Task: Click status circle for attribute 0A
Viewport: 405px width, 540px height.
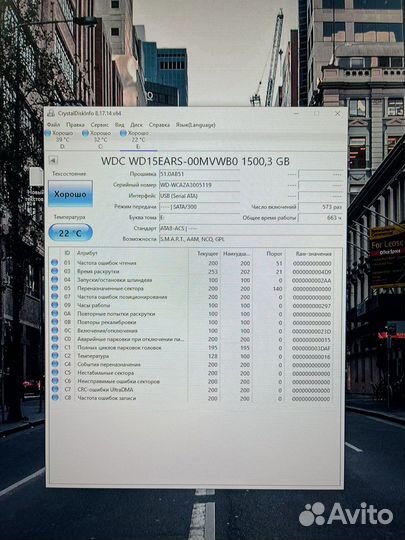Action: coord(54,313)
